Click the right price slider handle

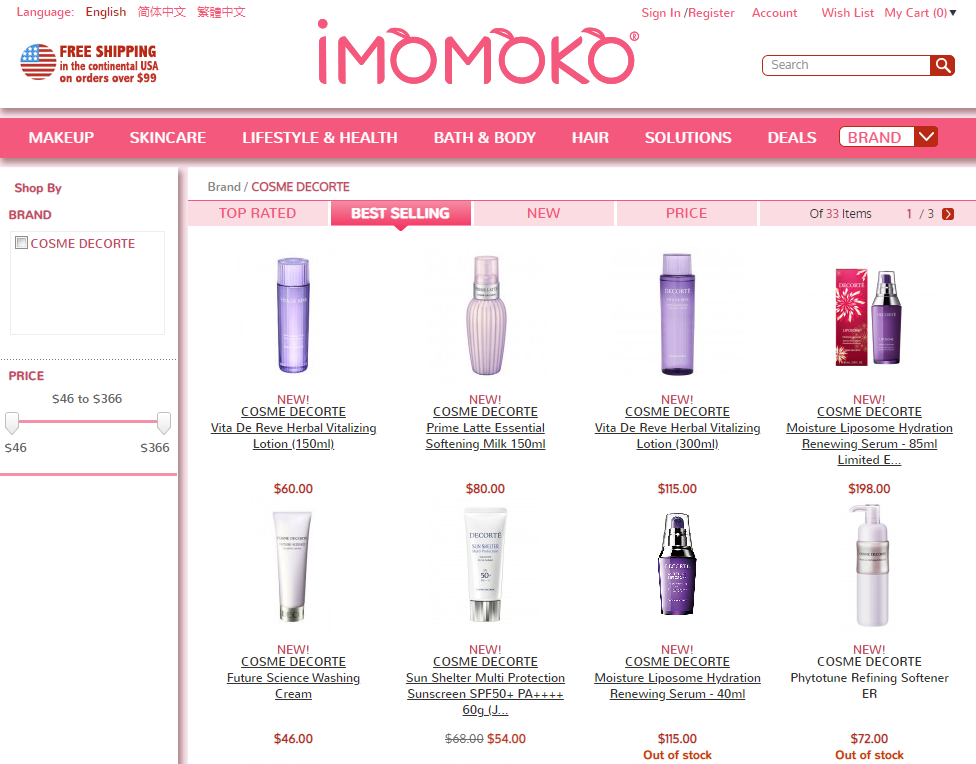pos(164,423)
